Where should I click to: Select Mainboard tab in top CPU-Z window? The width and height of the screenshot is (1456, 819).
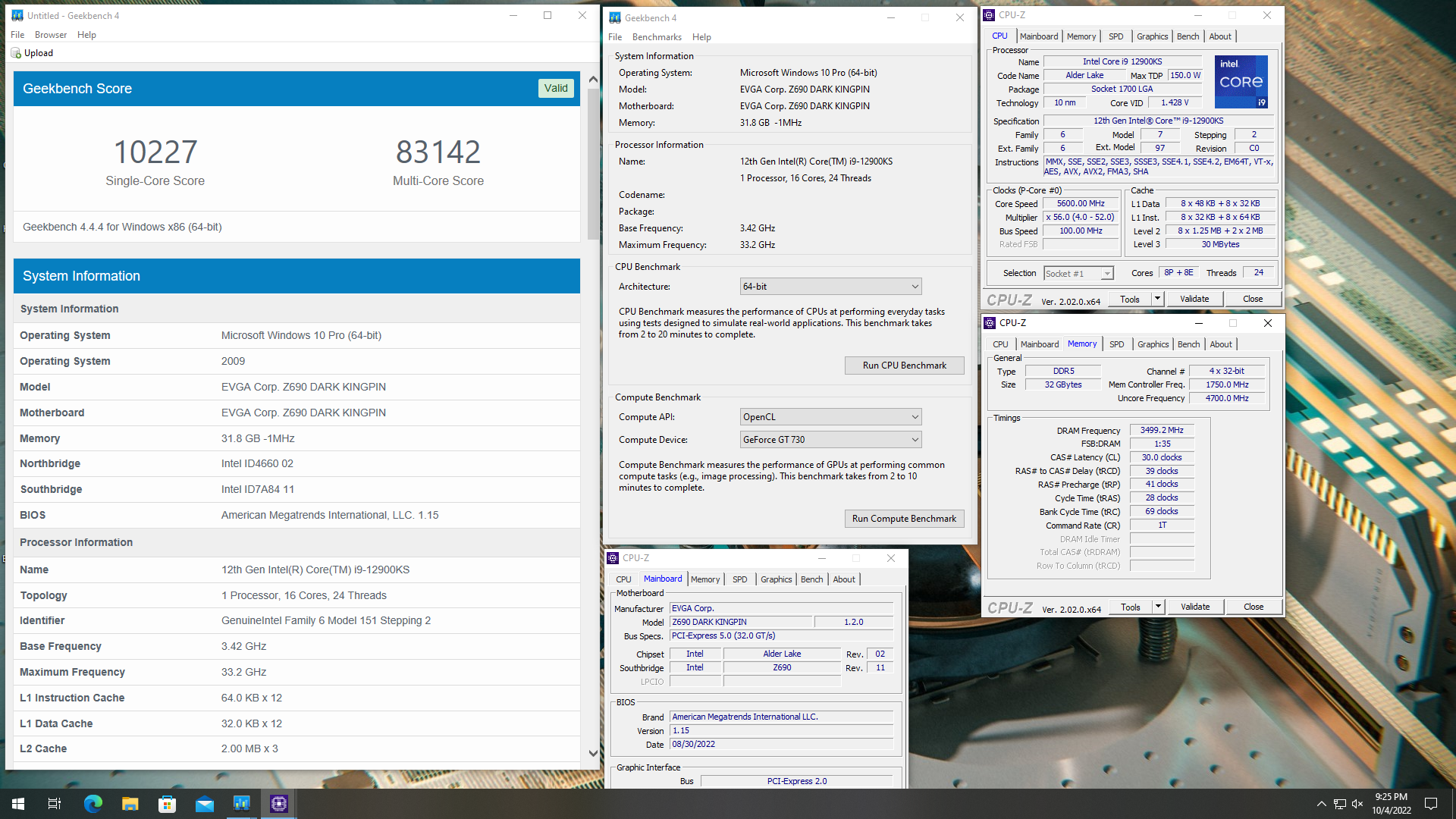[x=1038, y=36]
